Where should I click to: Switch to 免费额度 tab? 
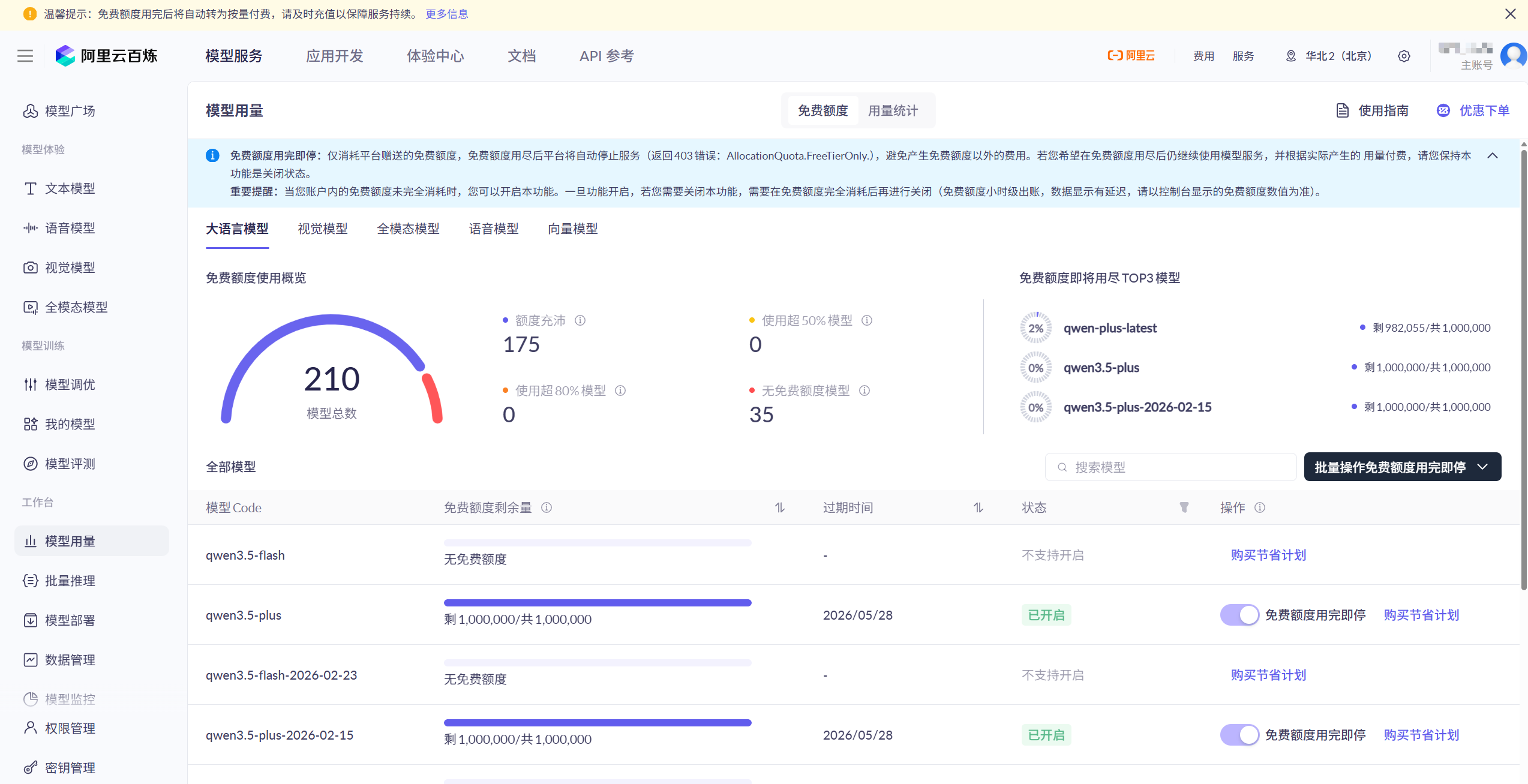(x=822, y=110)
